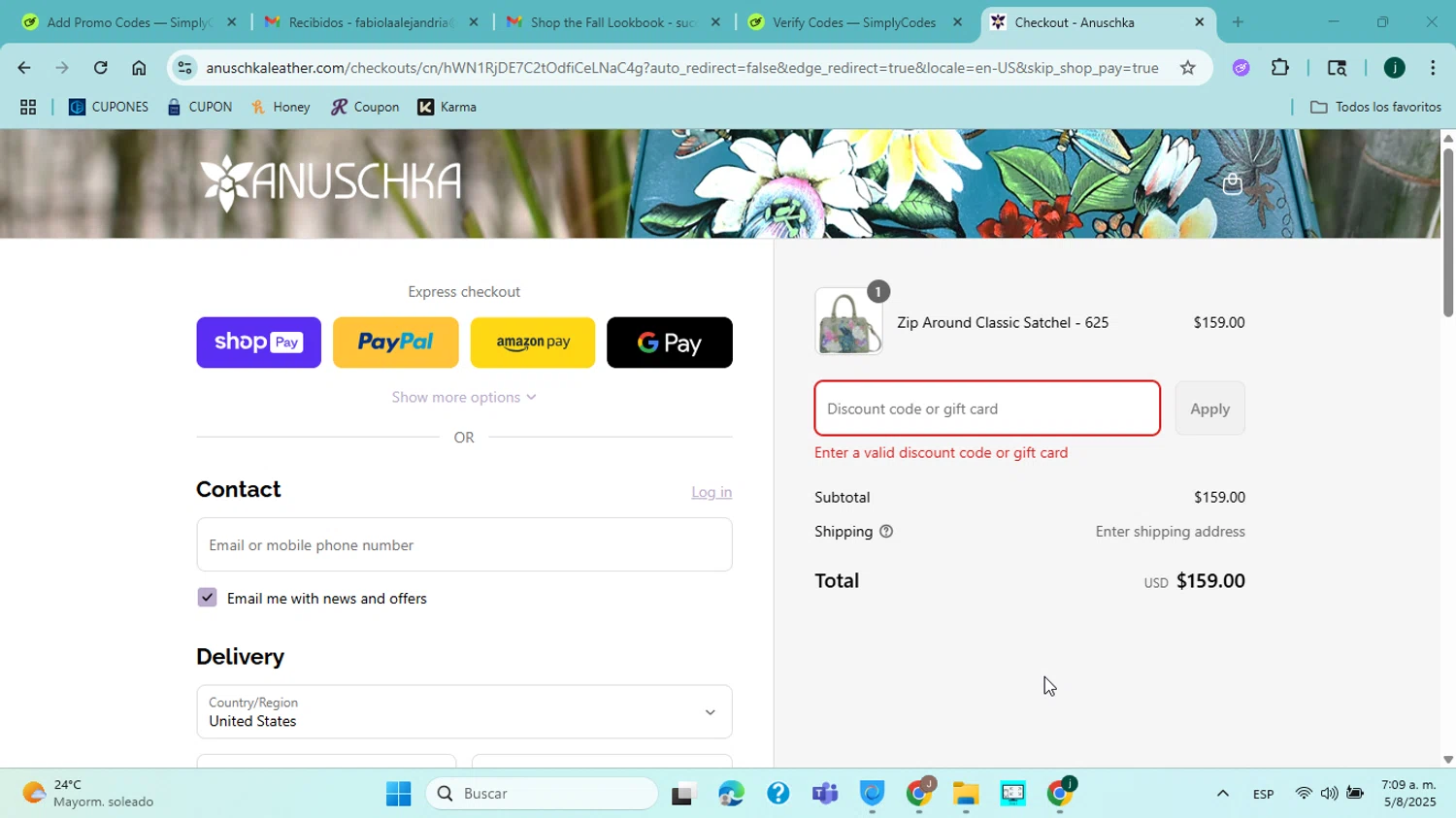1456x818 pixels.
Task: Open the apps grid in bookmarks bar
Action: (x=28, y=107)
